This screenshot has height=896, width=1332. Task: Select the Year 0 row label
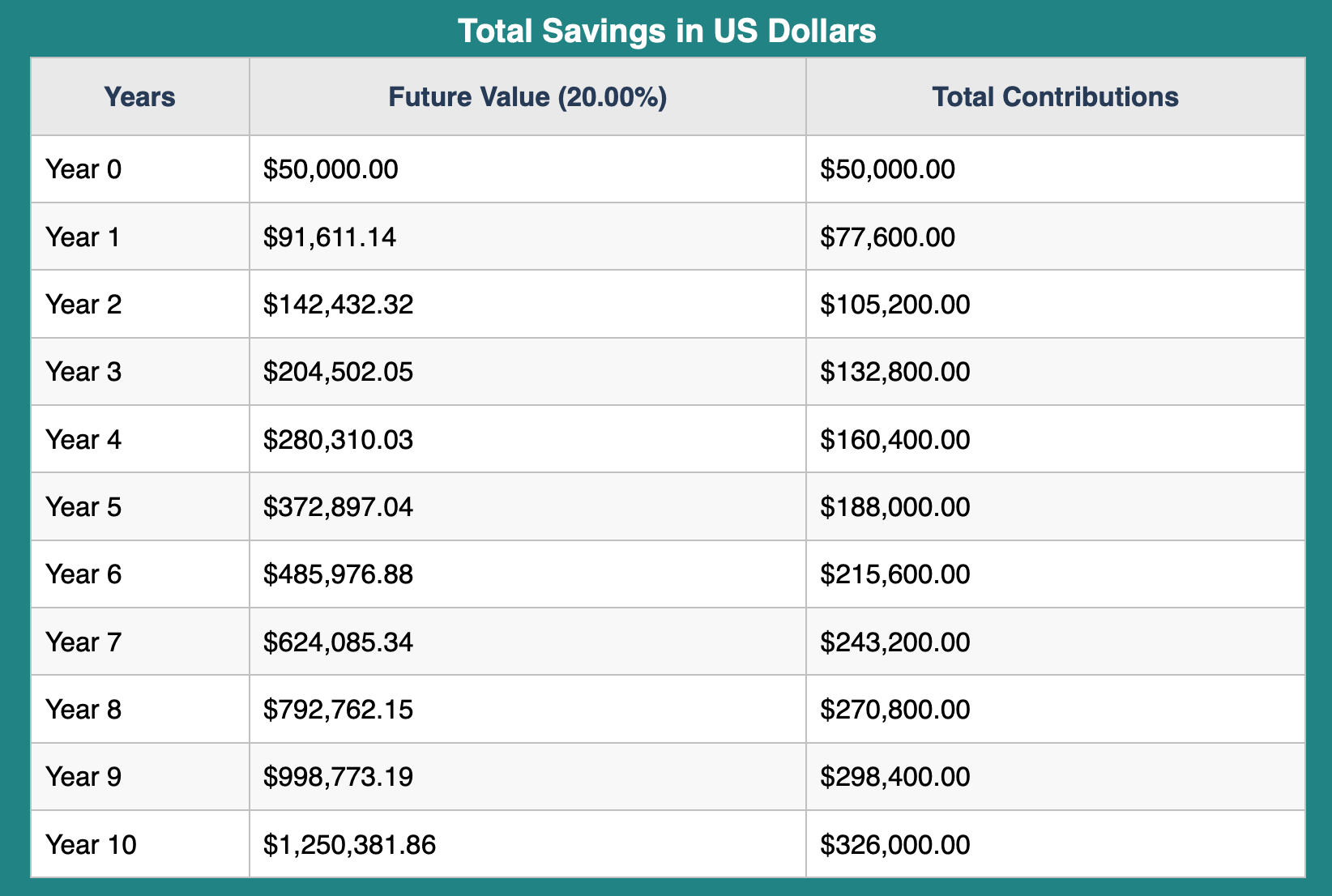[x=83, y=169]
